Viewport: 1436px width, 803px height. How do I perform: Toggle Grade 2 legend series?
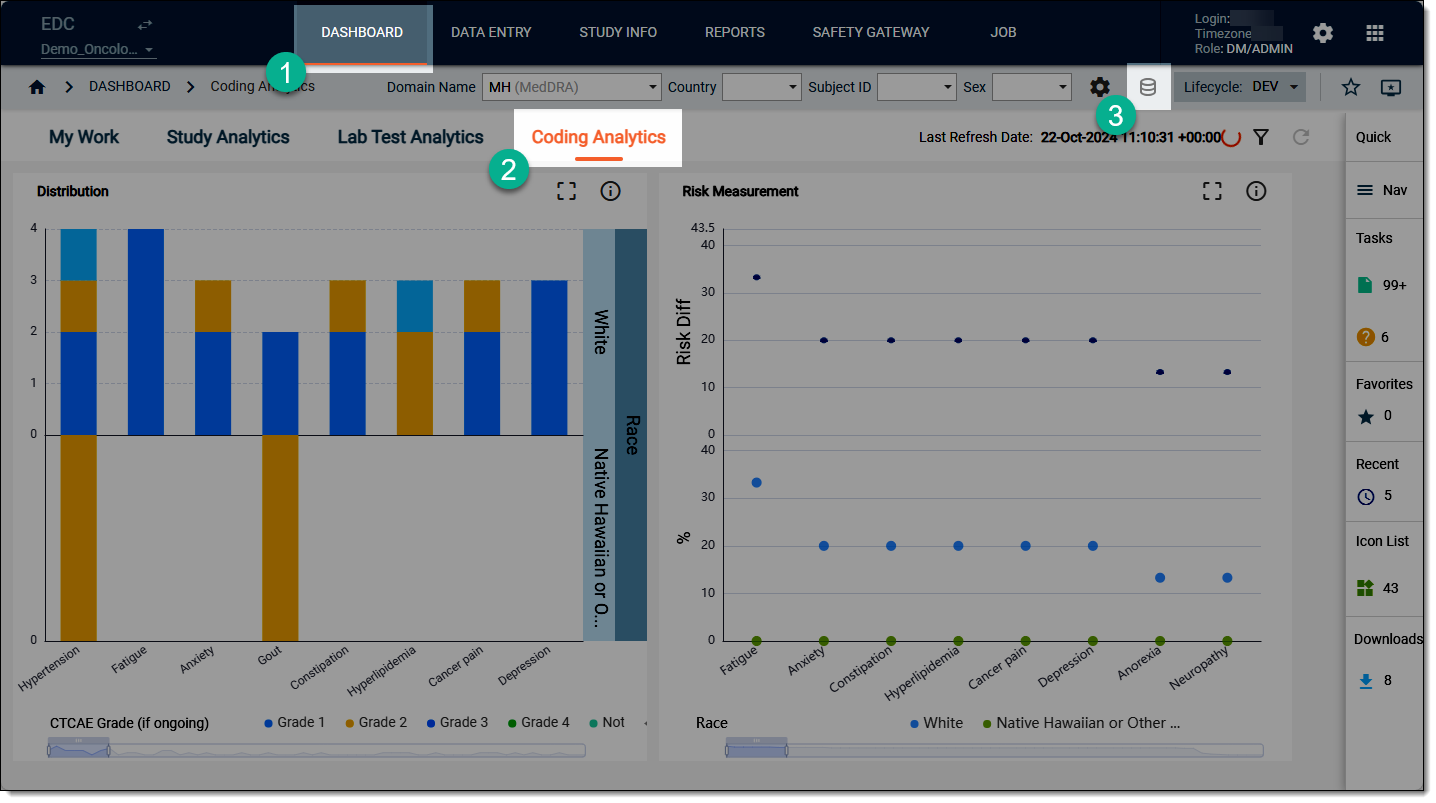(x=376, y=722)
